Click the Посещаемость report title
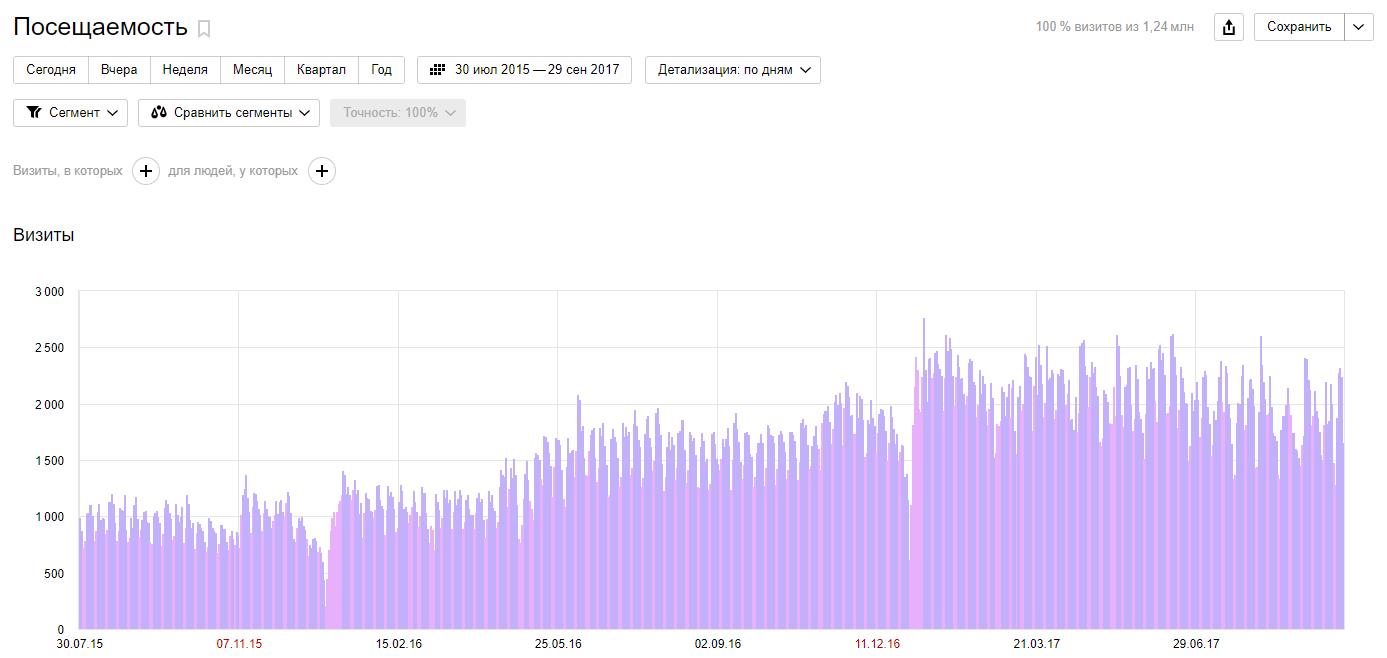The width and height of the screenshot is (1387, 658). pos(100,27)
